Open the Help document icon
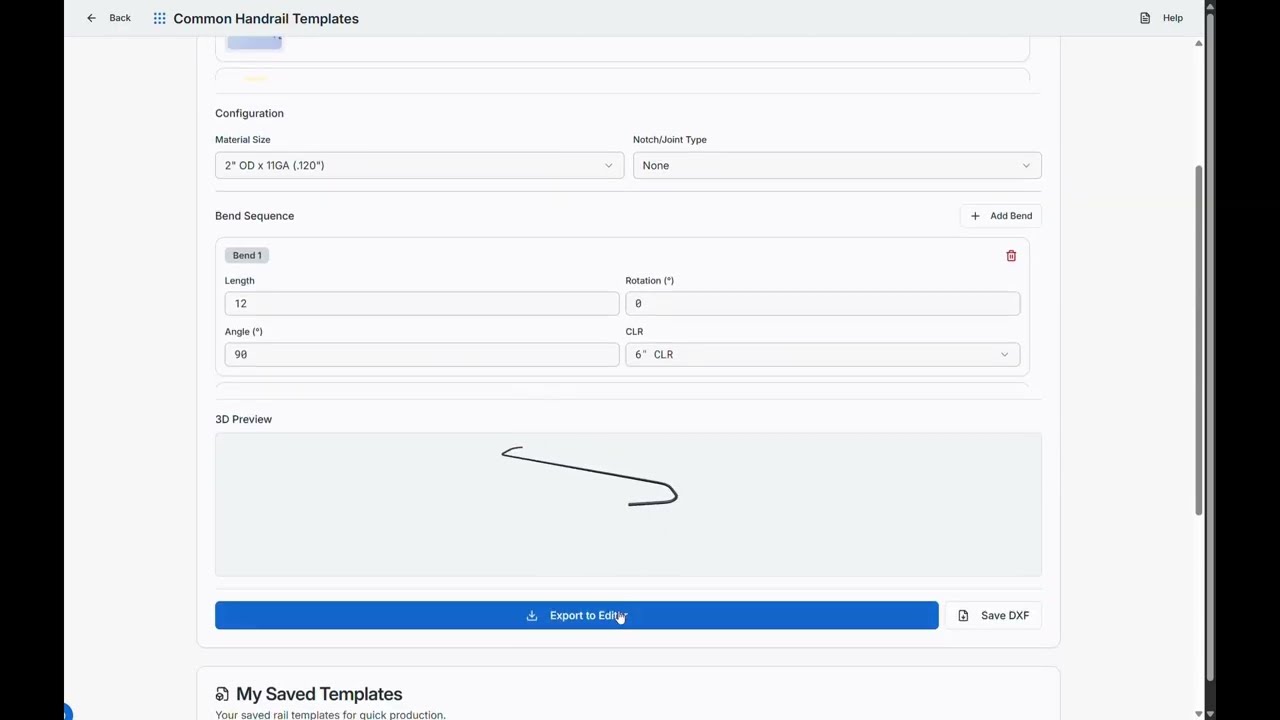The height and width of the screenshot is (720, 1280). (x=1145, y=18)
